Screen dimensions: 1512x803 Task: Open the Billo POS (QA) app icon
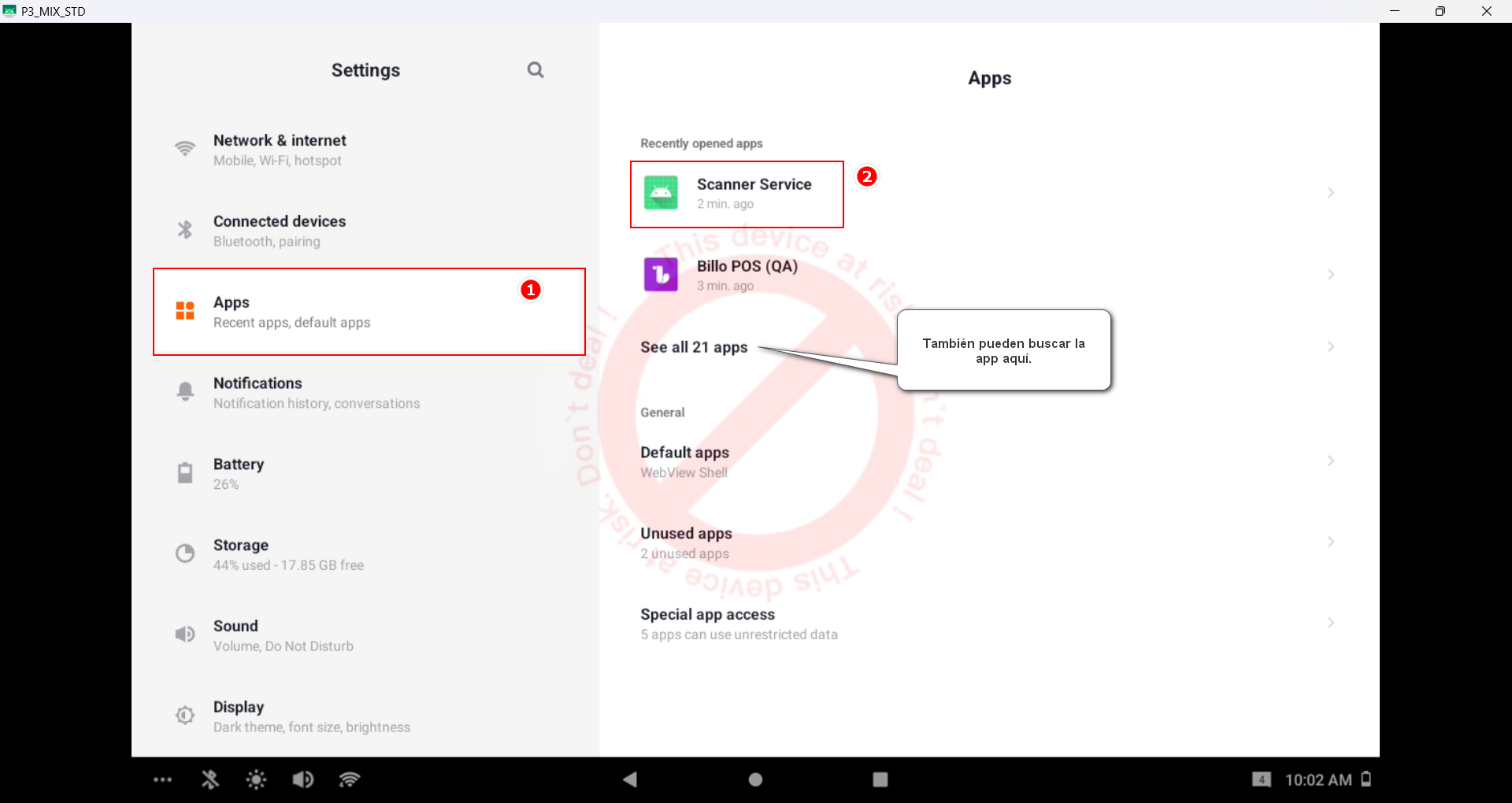point(661,275)
